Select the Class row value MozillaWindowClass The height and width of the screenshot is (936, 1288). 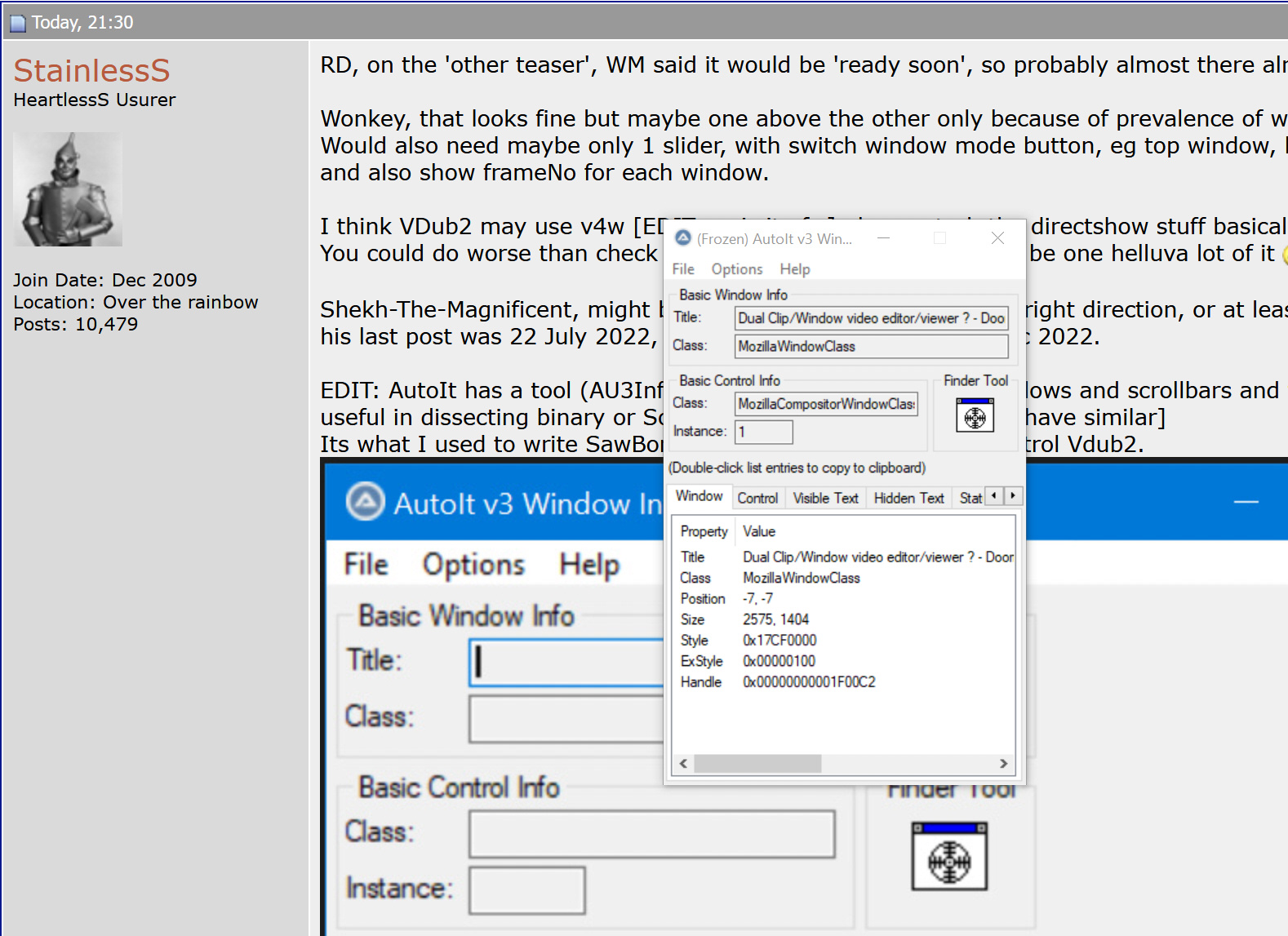click(801, 578)
